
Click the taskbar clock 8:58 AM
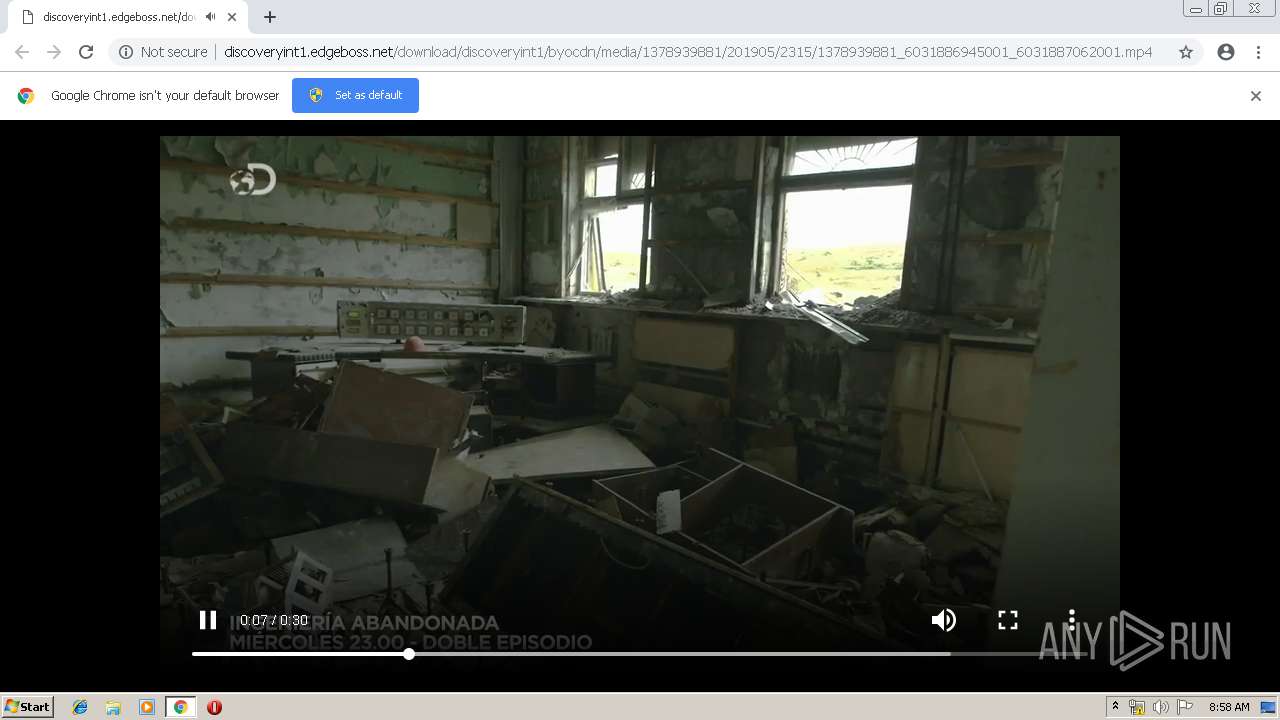[x=1229, y=707]
